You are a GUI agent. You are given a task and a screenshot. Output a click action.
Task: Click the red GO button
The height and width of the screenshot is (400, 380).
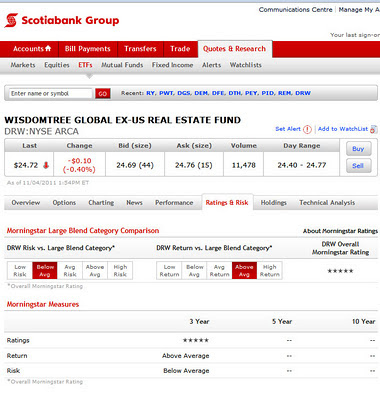click(x=103, y=94)
